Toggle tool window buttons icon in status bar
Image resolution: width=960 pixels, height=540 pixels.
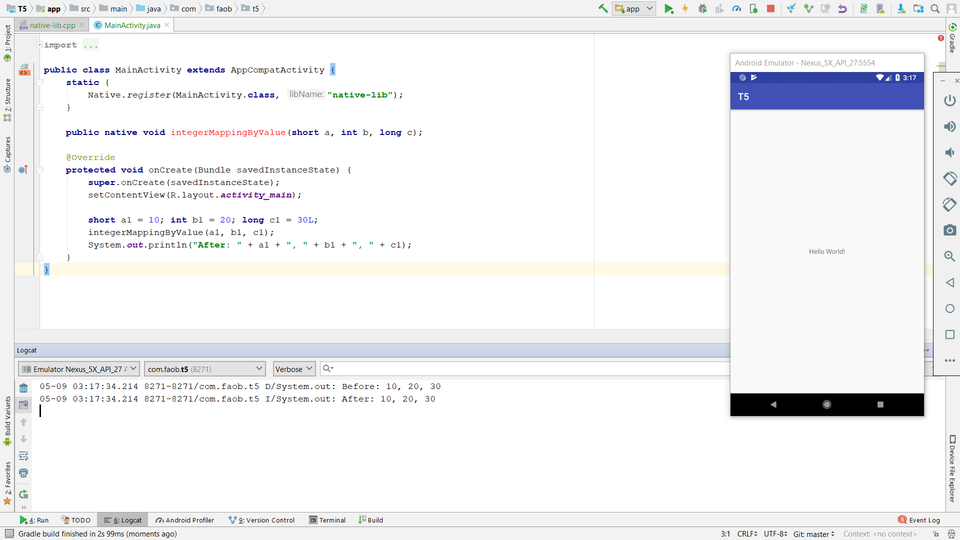click(x=9, y=534)
